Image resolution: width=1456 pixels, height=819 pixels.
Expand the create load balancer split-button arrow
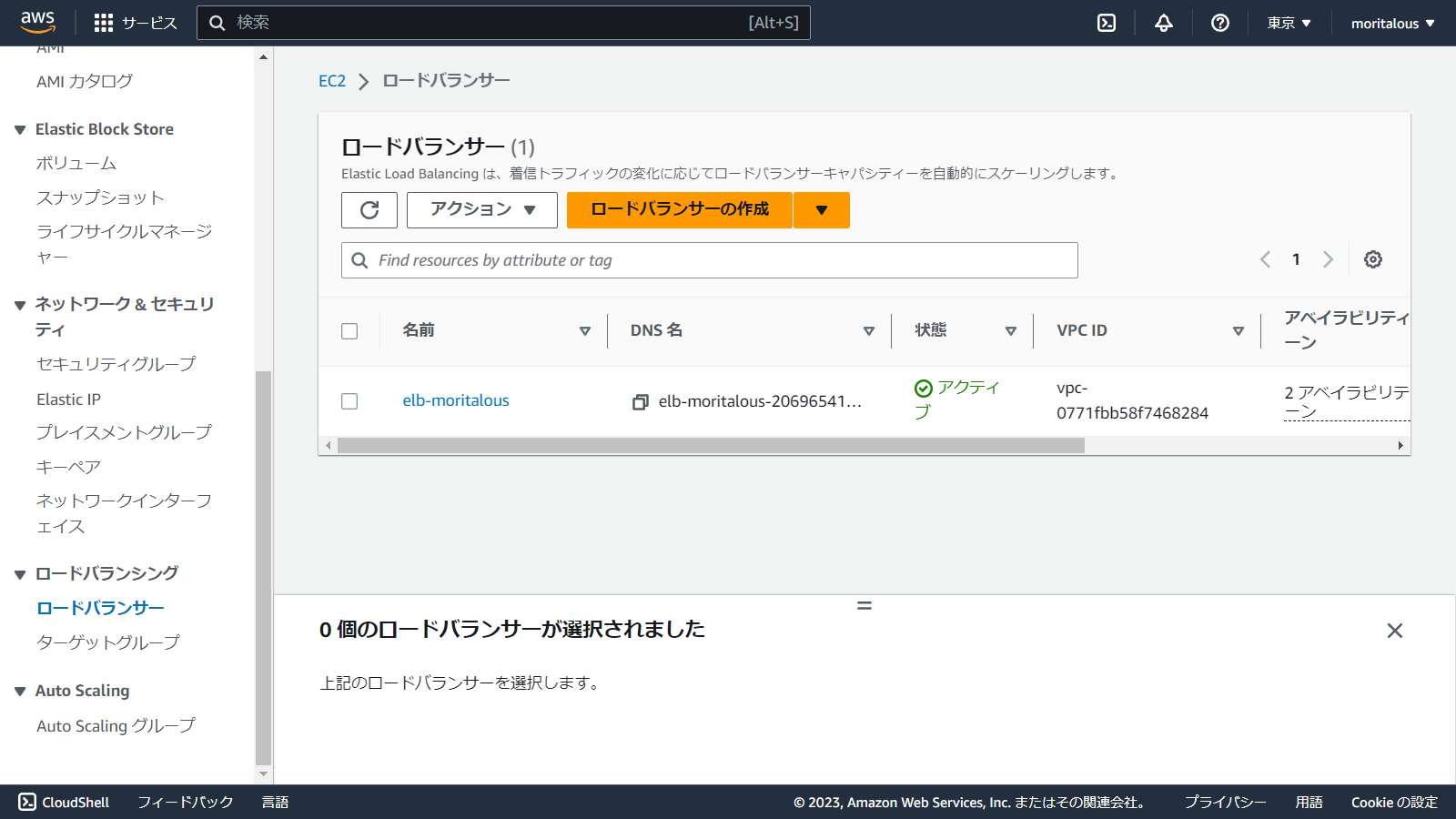click(x=821, y=210)
